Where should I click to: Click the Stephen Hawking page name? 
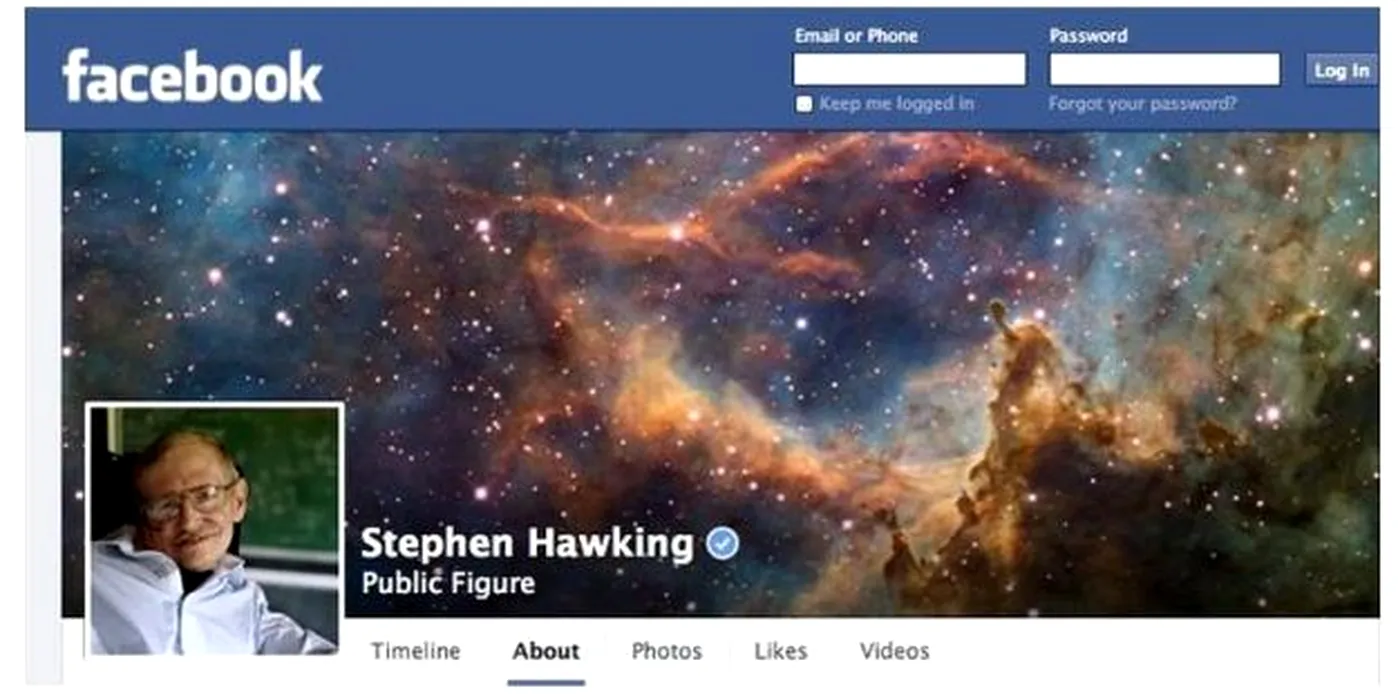tap(526, 543)
